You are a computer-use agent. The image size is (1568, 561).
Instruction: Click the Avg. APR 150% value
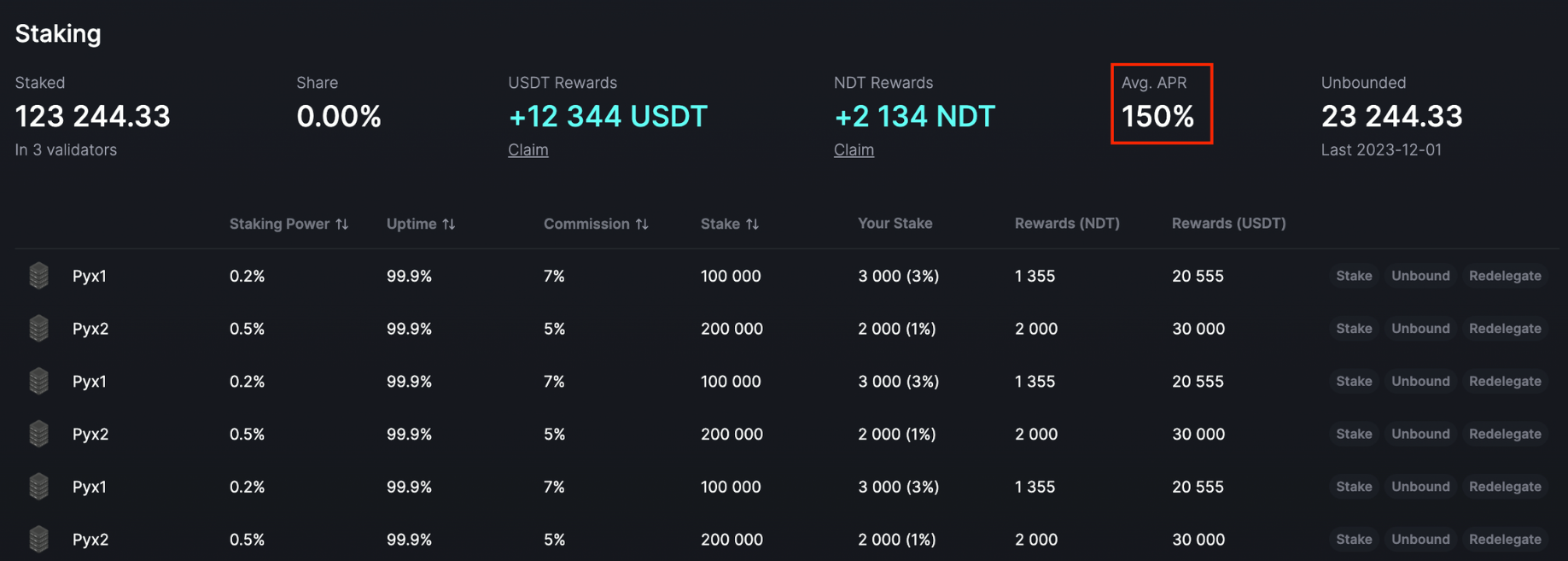pyautogui.click(x=1157, y=116)
